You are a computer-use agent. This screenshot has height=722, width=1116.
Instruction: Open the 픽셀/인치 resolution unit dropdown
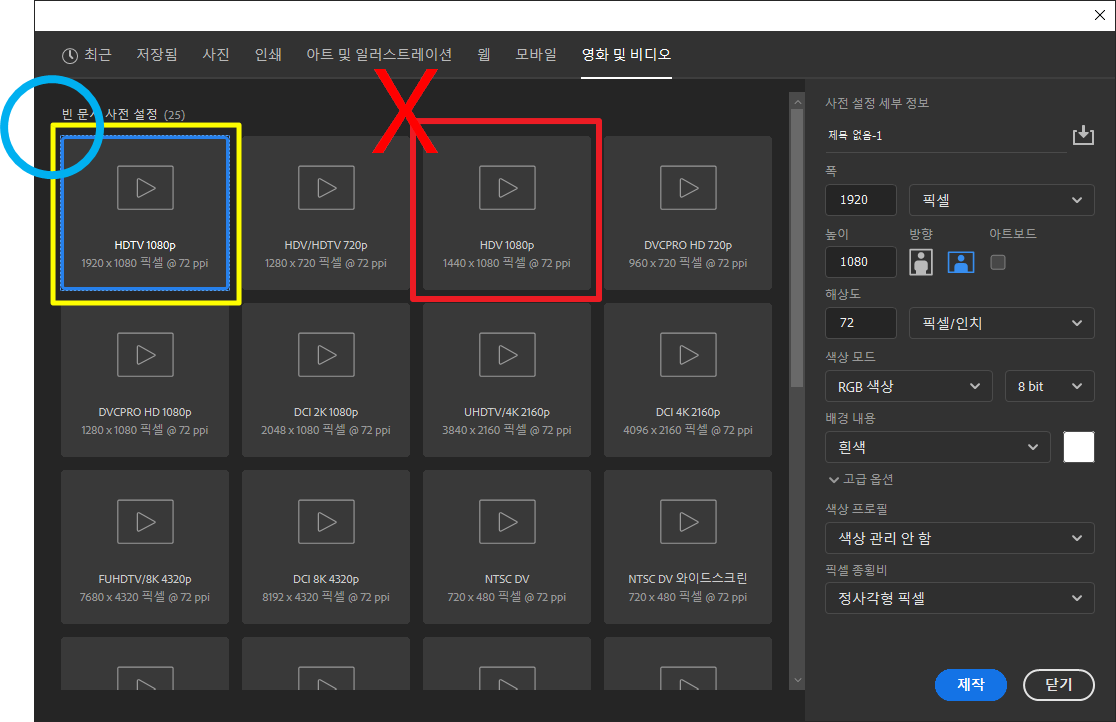click(x=1001, y=323)
